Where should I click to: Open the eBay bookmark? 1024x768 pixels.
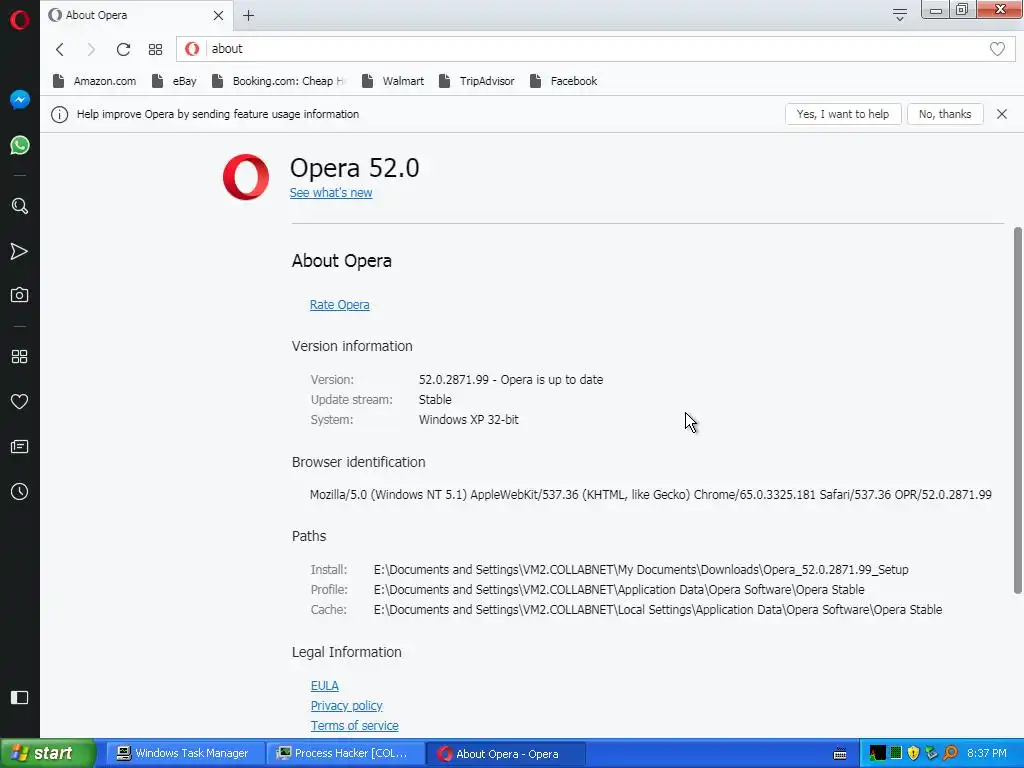(x=174, y=81)
